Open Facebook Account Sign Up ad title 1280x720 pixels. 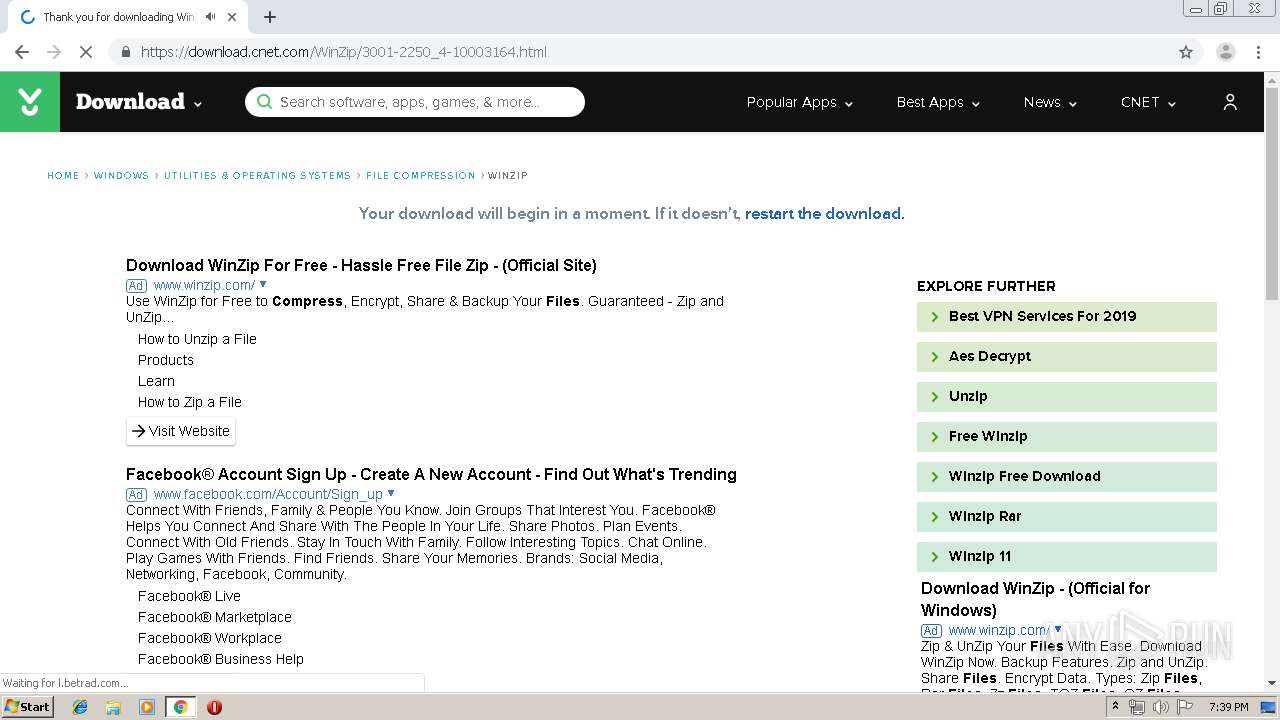tap(431, 474)
